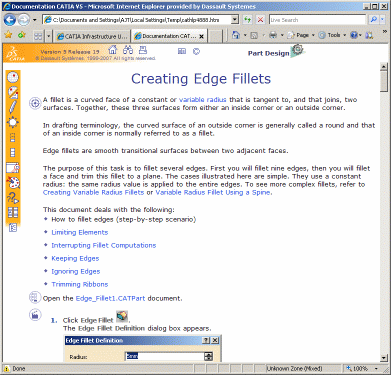Click the RSS Feeds toolbar icon
The image size is (391, 375).
(254, 35)
